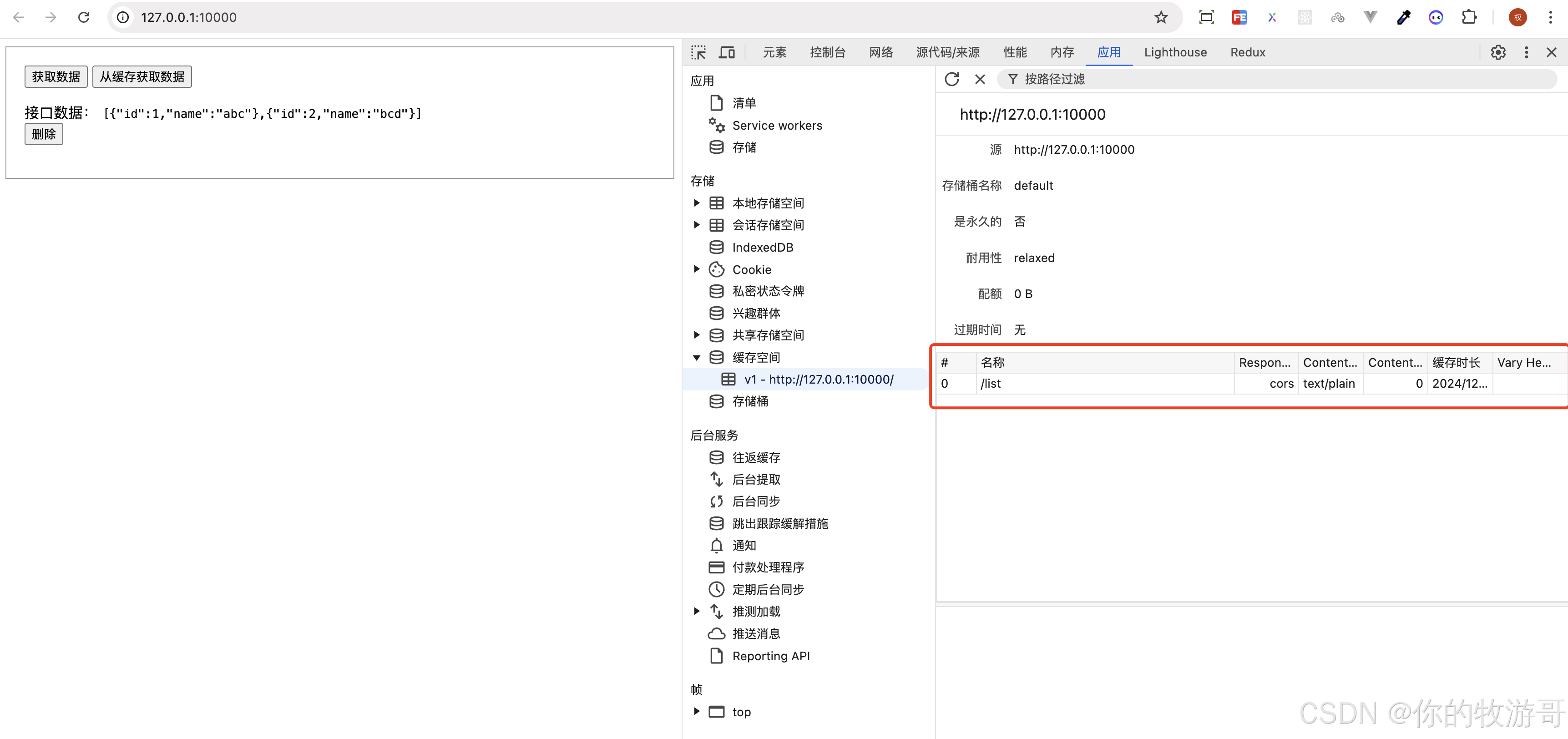1568x739 pixels.
Task: Open the browser extensions puzzle icon
Action: coord(1469,17)
